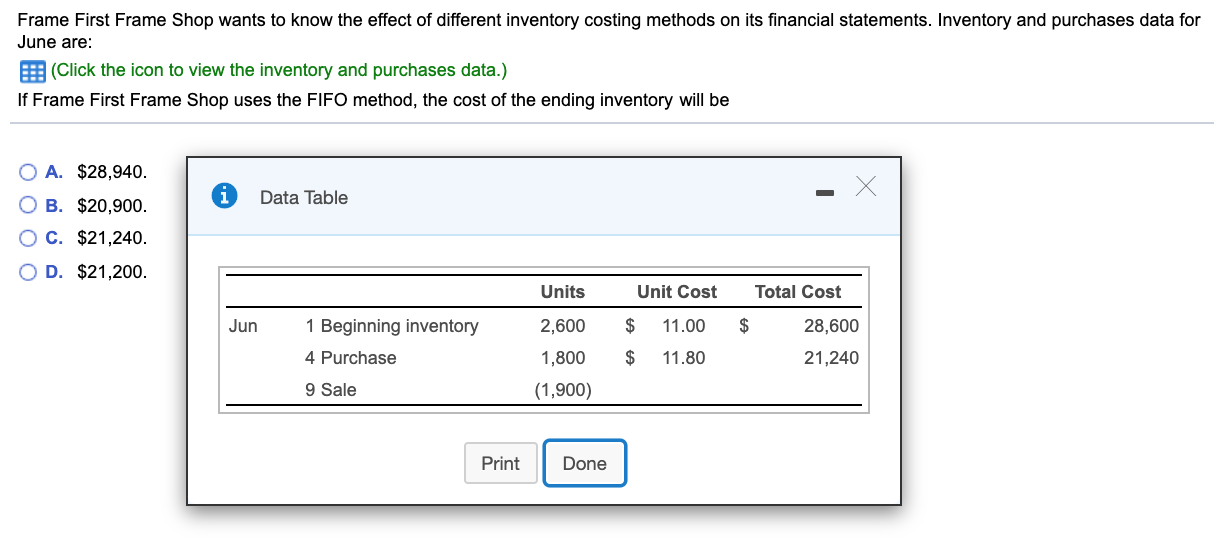The width and height of the screenshot is (1214, 542).
Task: Select the Beginning inventory row label
Action: tap(391, 326)
